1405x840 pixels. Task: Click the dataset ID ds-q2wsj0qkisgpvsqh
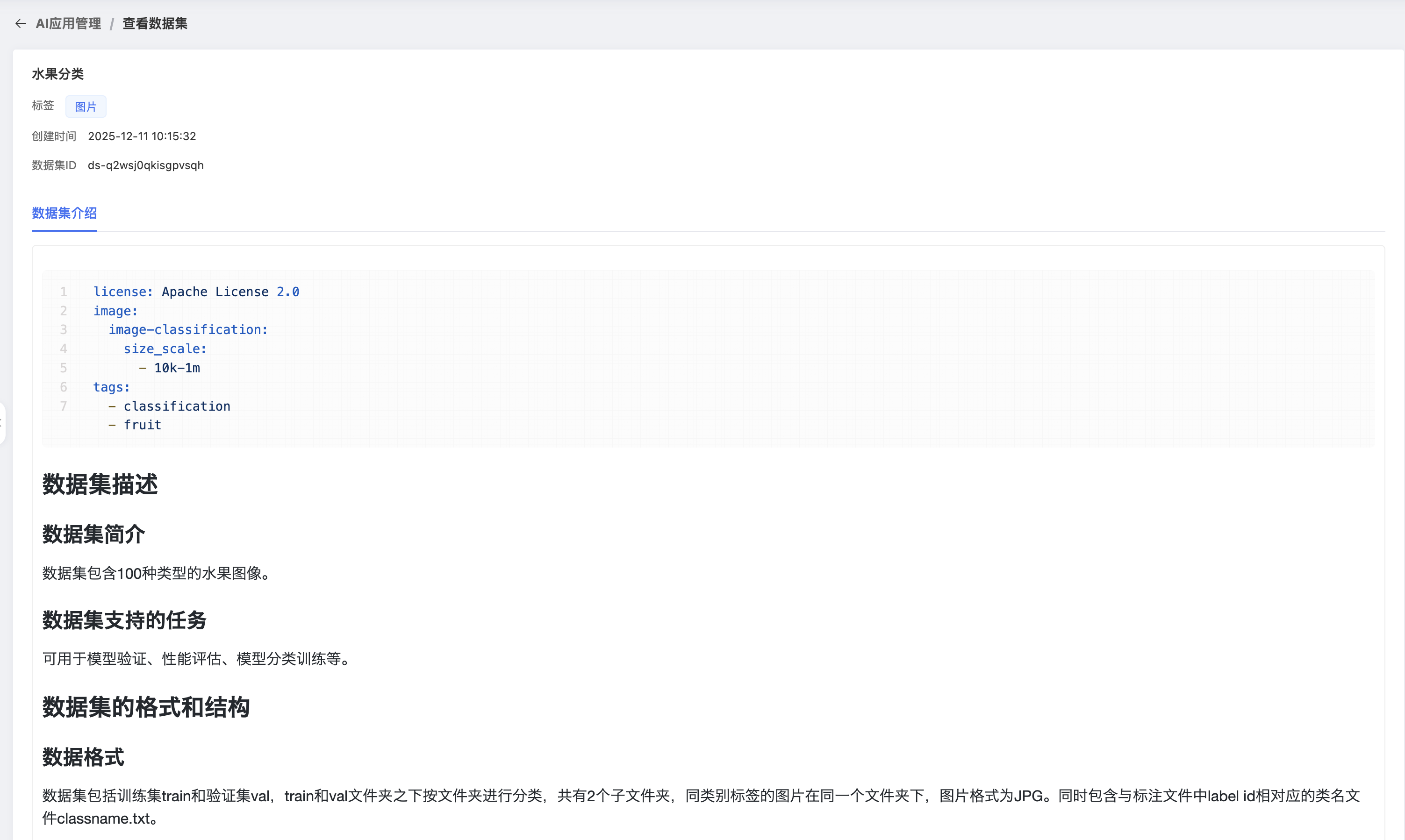[145, 165]
